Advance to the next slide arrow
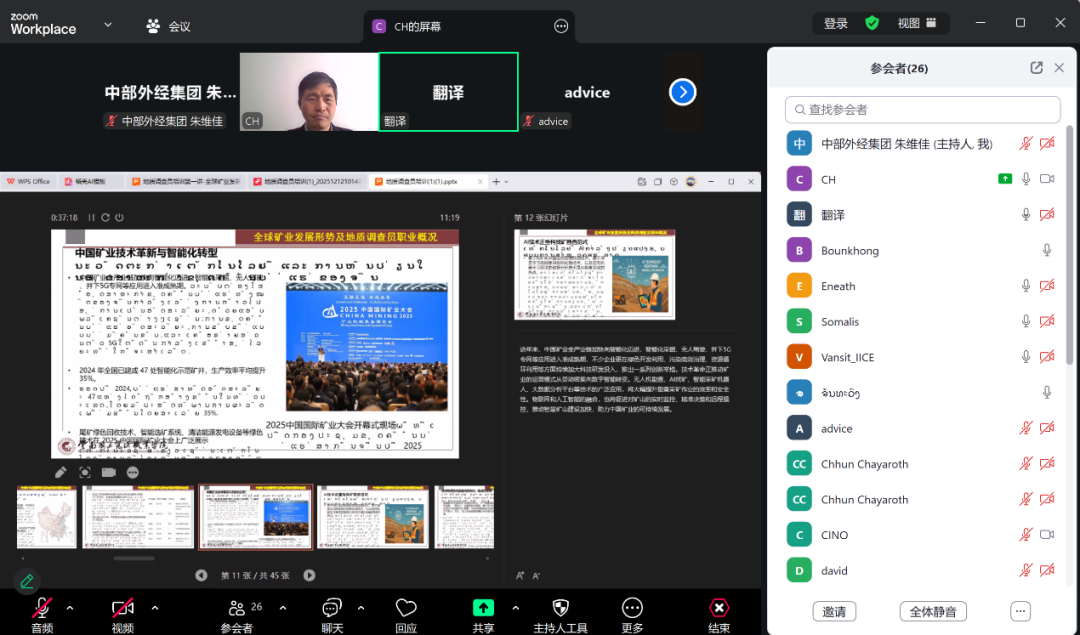This screenshot has height=635, width=1080. (x=310, y=575)
